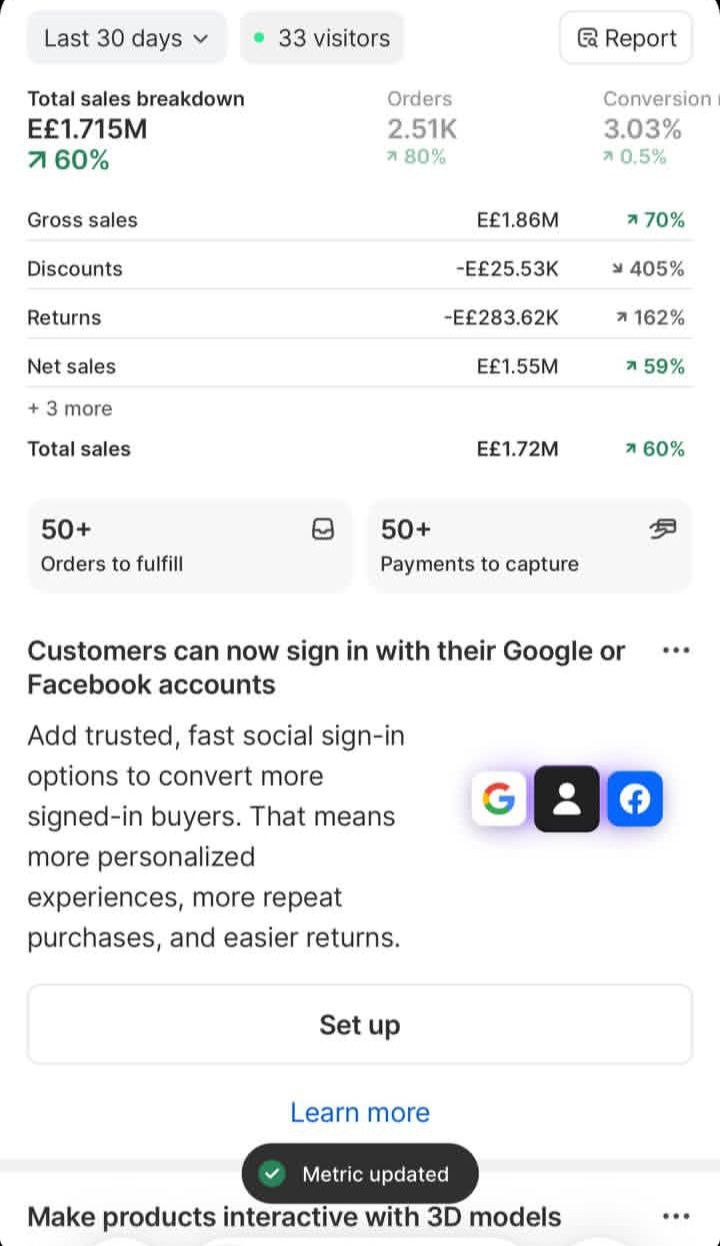Click the Metric updated checkmark icon

(272, 1174)
